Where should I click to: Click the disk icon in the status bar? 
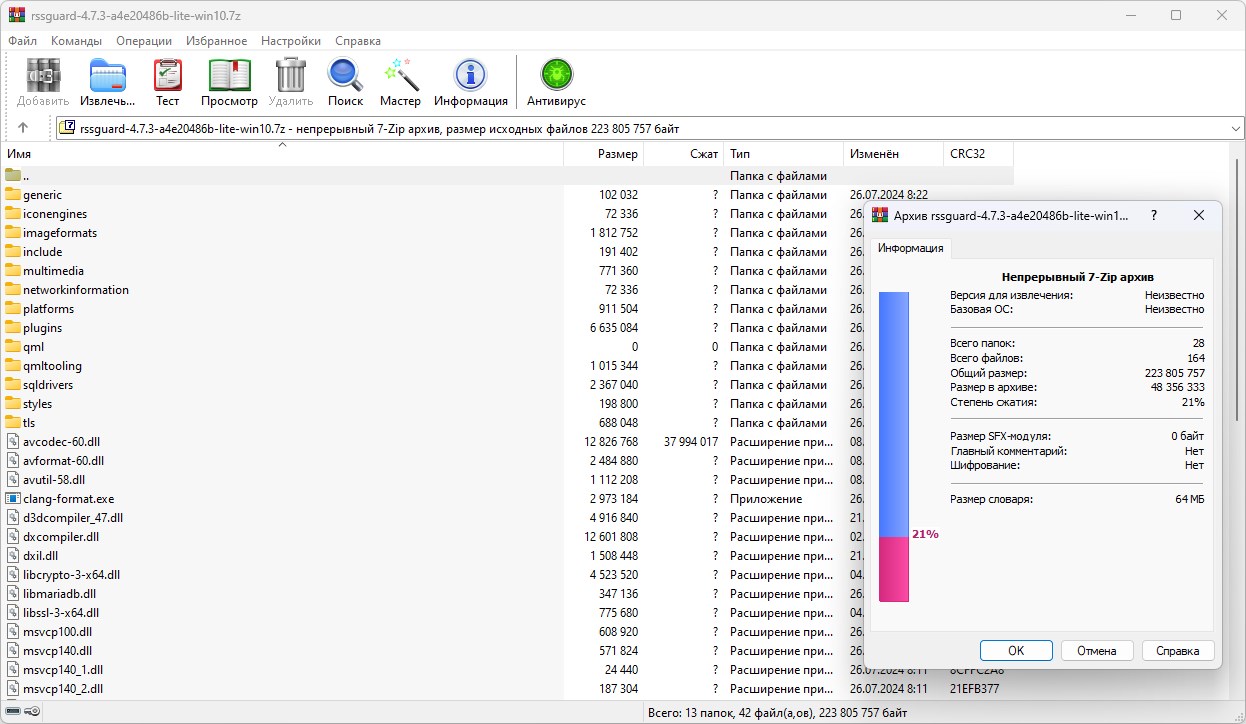13,712
